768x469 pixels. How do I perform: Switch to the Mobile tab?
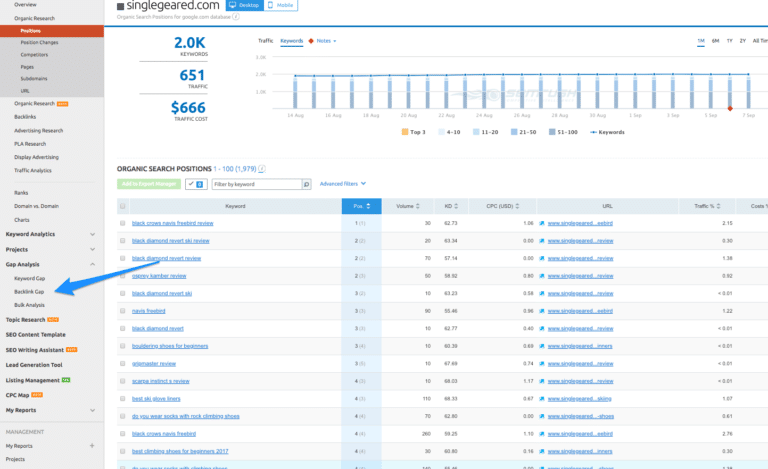click(281, 5)
